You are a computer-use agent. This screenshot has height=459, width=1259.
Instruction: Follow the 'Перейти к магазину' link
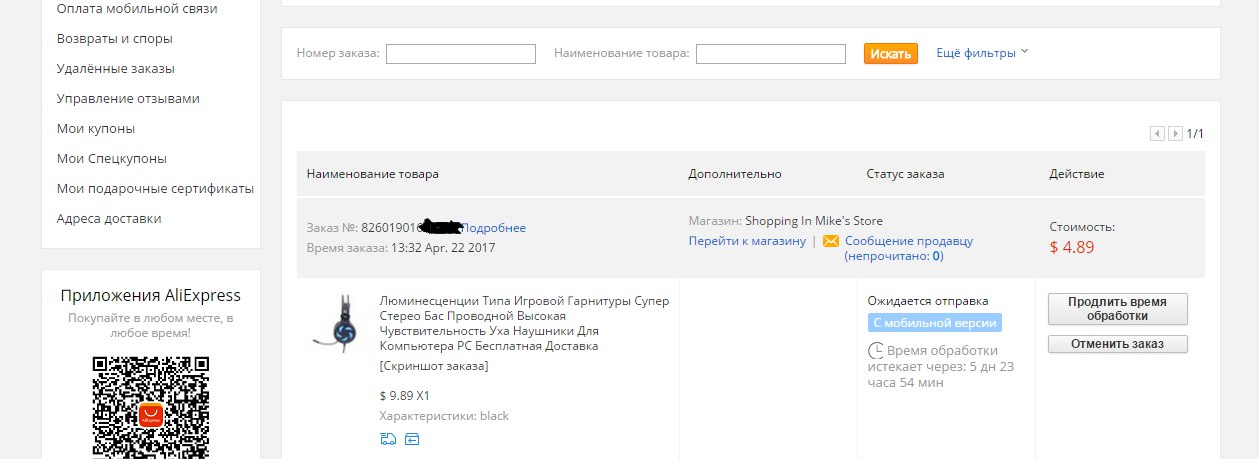pos(747,241)
